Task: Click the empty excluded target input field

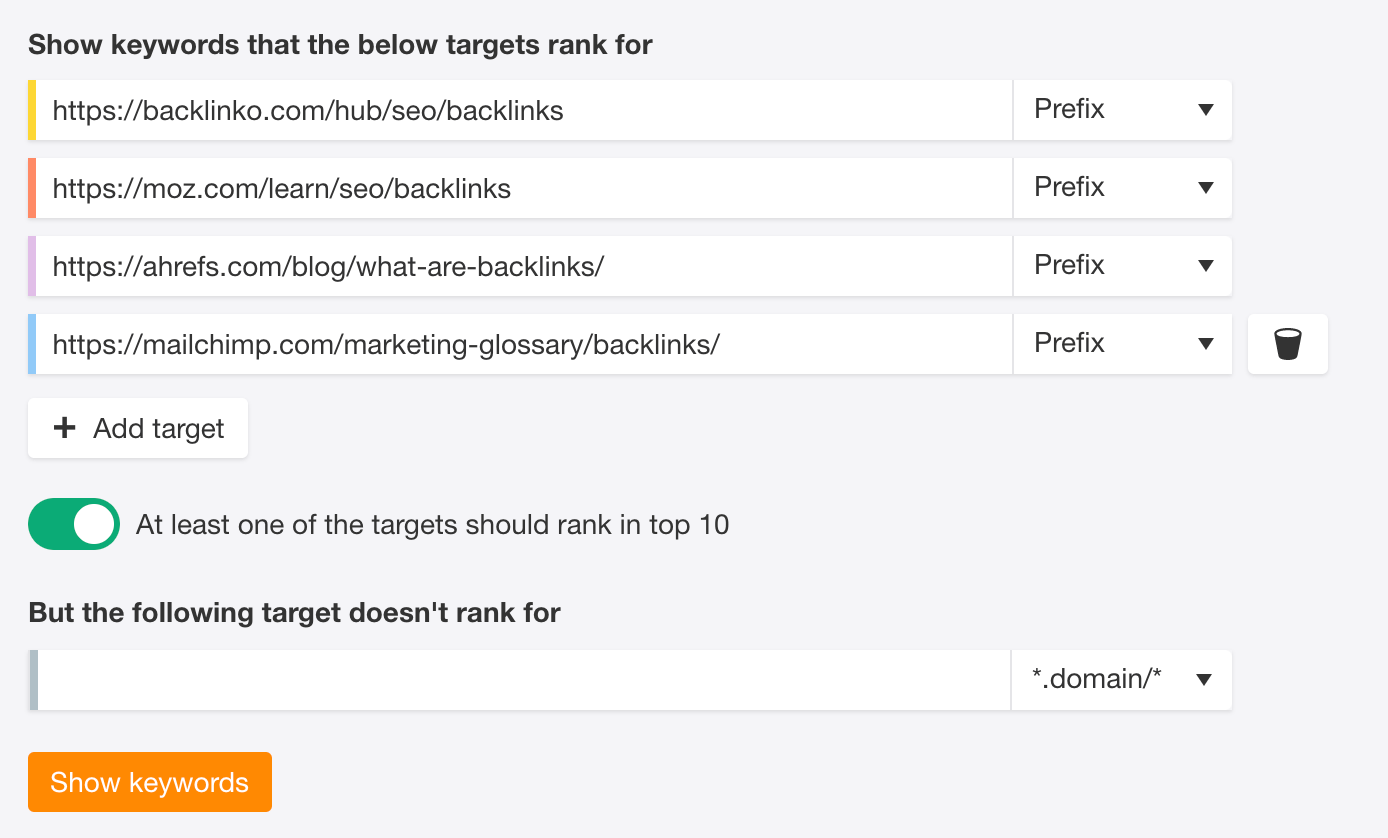Action: click(x=524, y=680)
